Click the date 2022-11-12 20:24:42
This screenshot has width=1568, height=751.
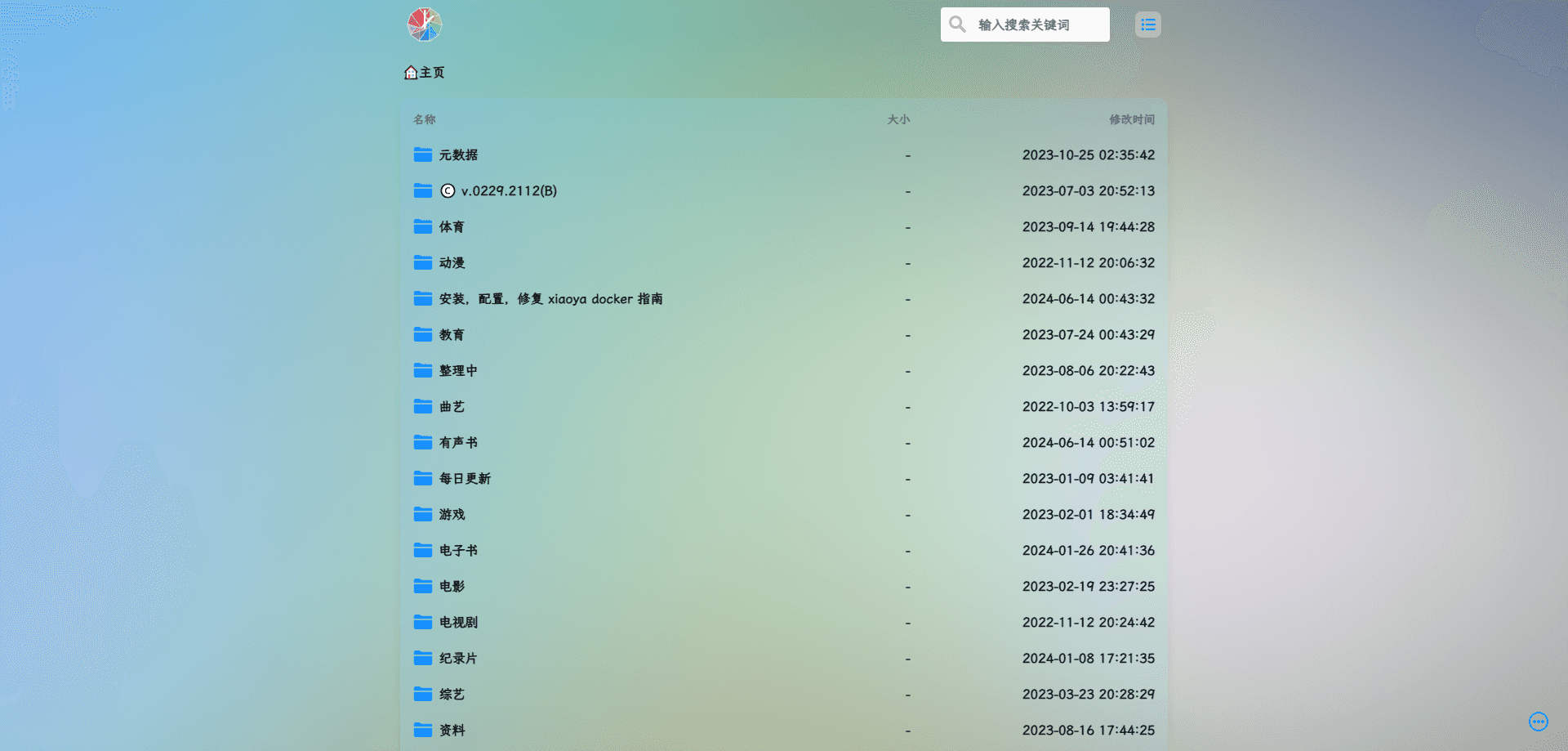1089,622
